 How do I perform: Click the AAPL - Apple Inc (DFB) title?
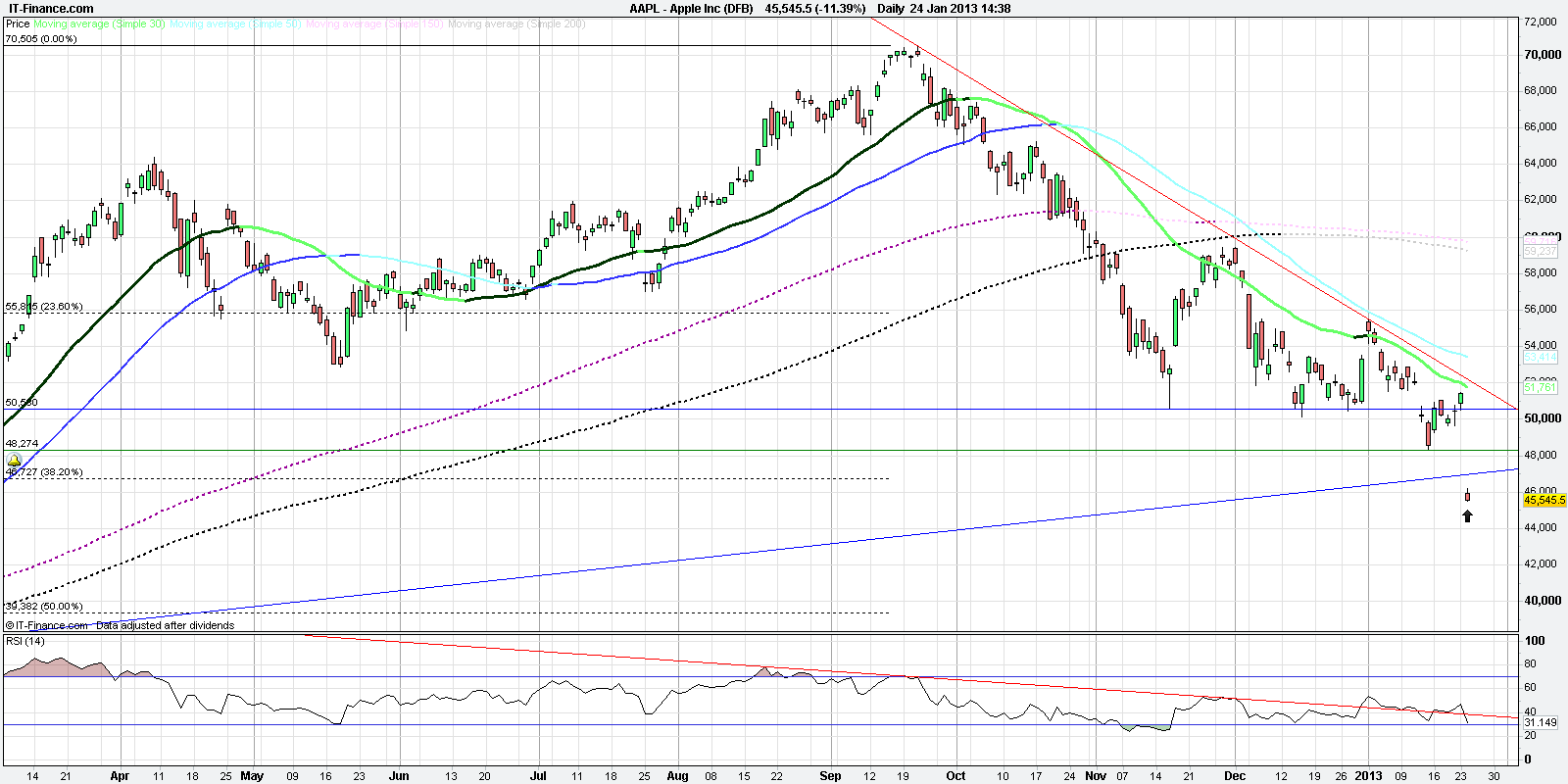pyautogui.click(x=691, y=8)
